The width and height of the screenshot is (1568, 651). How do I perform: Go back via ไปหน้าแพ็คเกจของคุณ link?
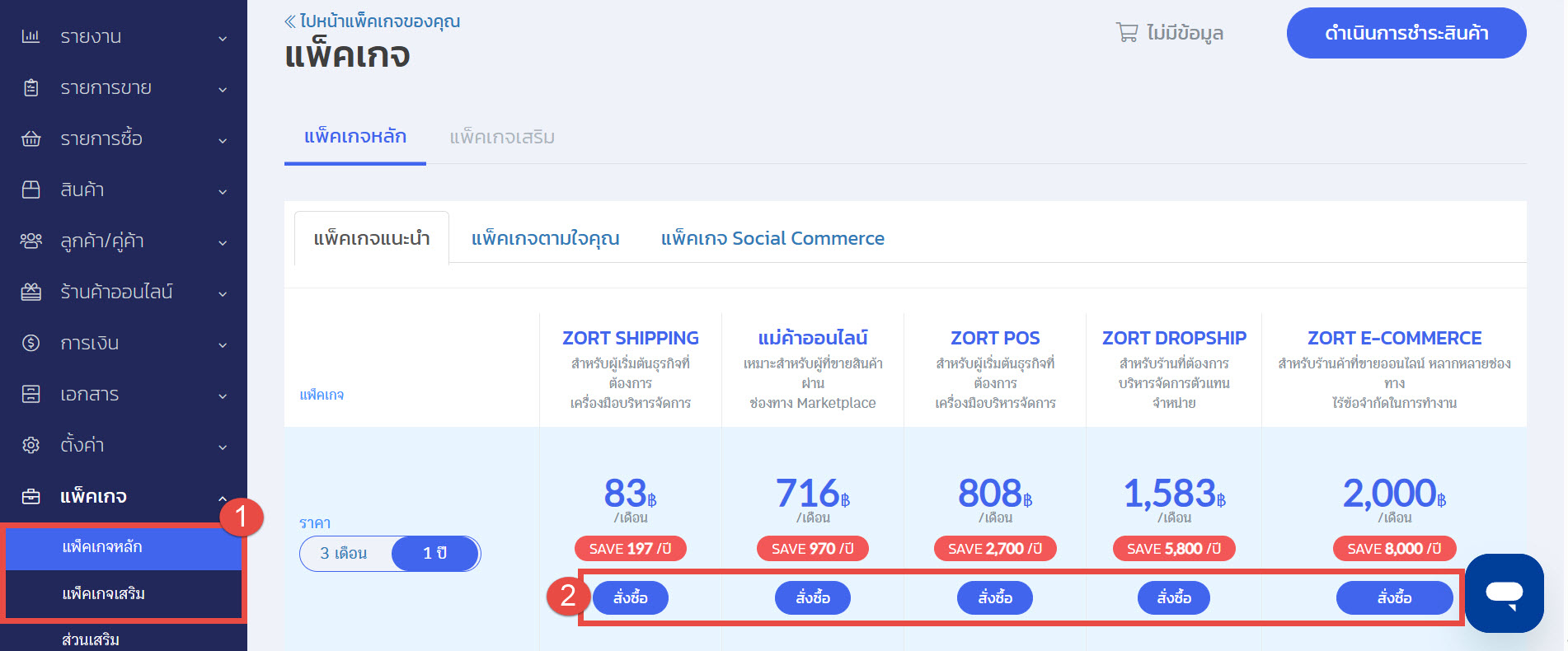(x=373, y=21)
